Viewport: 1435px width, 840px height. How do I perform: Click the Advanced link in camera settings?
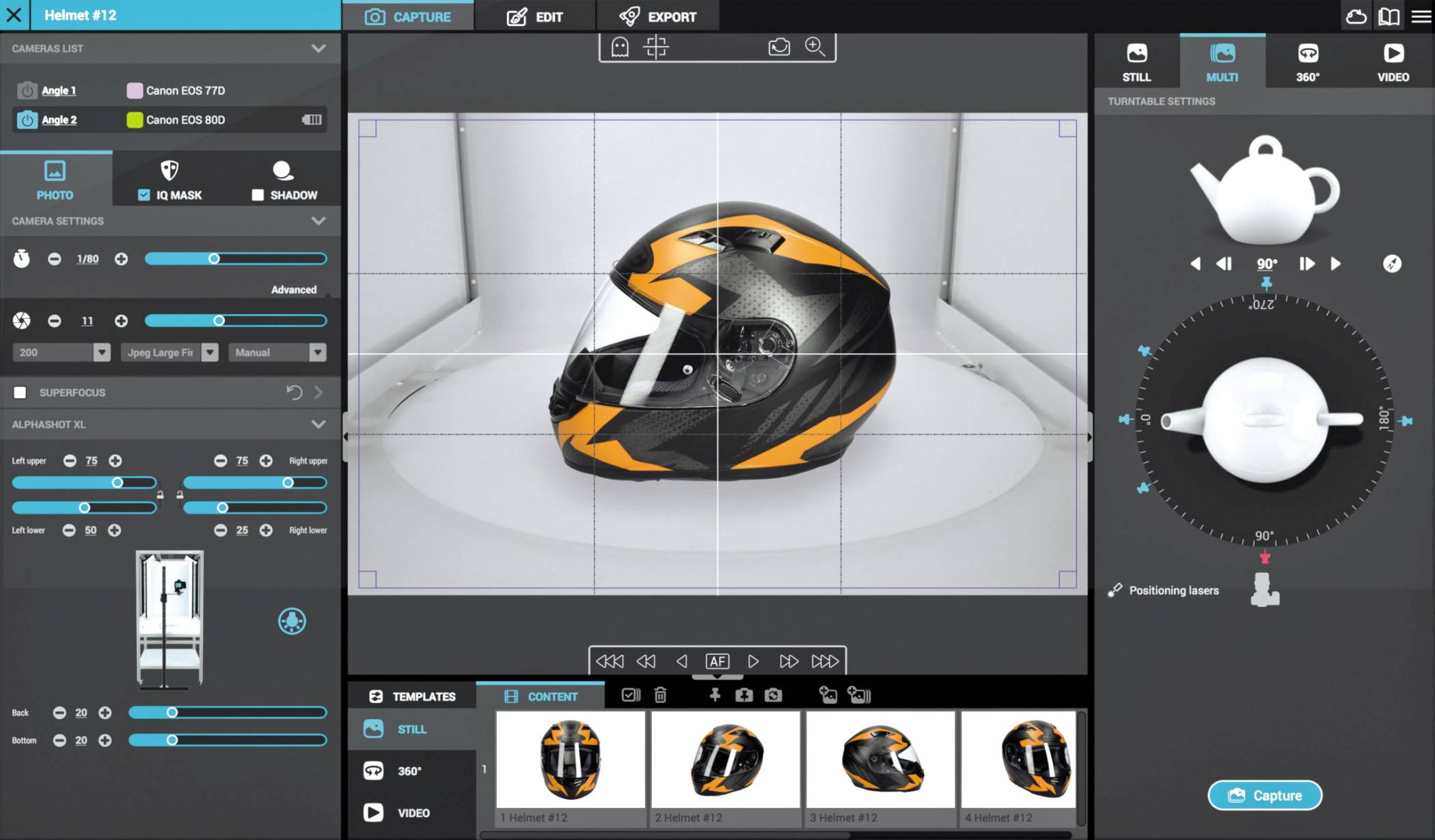[x=294, y=290]
